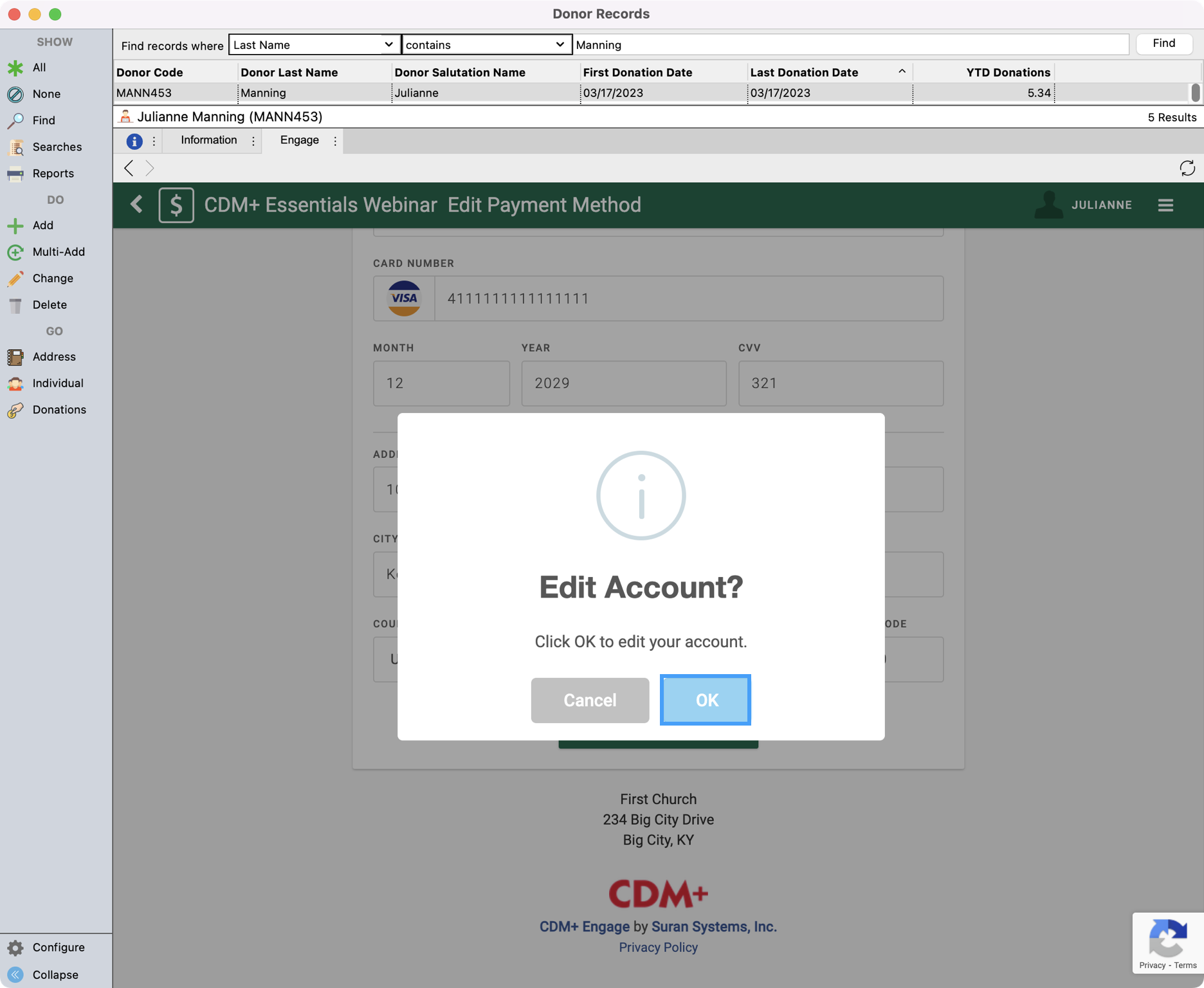Switch to the Information tab
The width and height of the screenshot is (1204, 988).
208,140
